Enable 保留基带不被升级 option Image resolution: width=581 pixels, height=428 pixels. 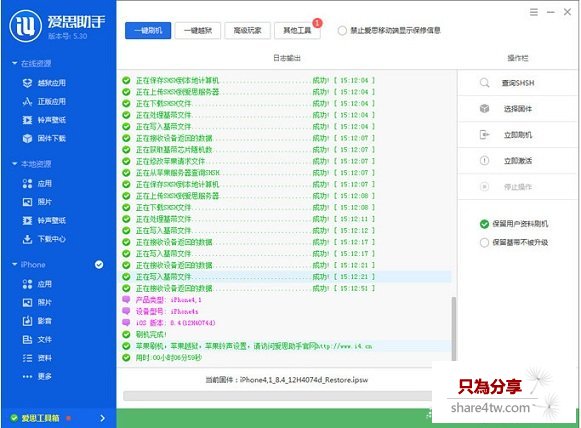[484, 243]
